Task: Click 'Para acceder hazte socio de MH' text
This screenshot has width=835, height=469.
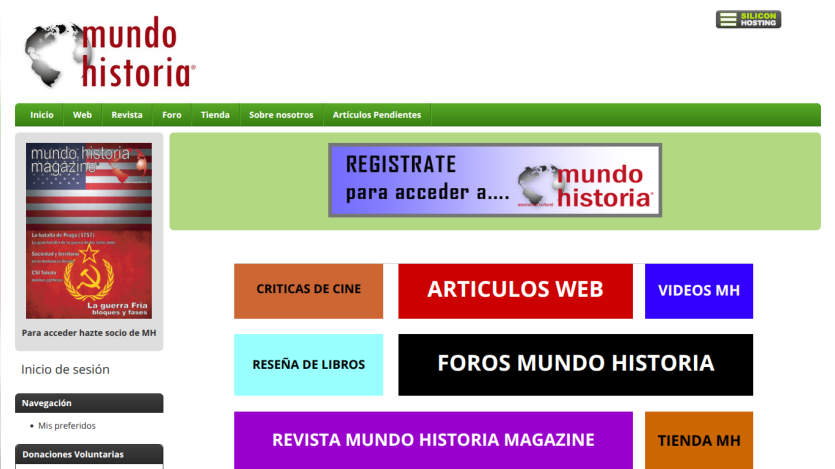Action: click(x=89, y=333)
